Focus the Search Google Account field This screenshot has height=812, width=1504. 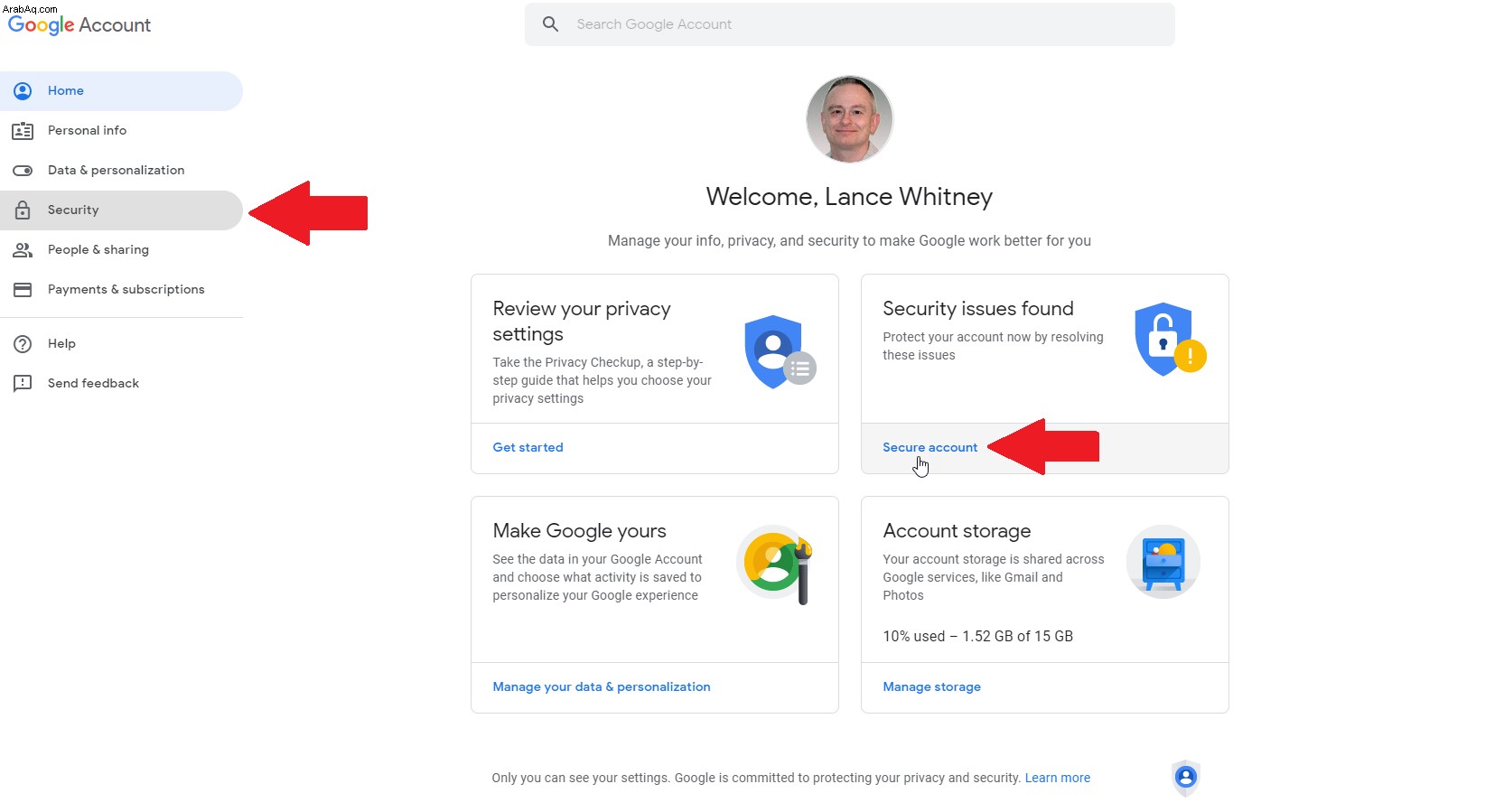[x=849, y=24]
